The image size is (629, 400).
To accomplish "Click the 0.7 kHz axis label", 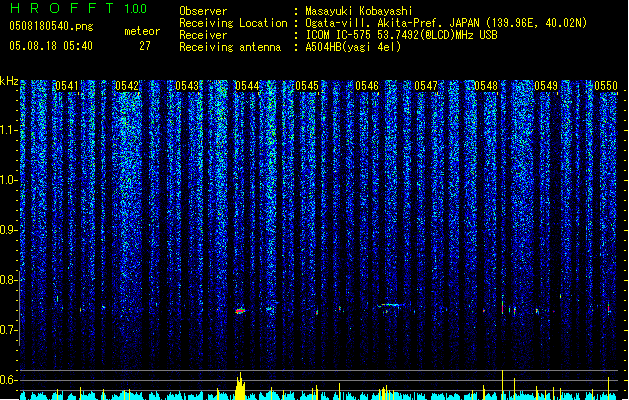I will pyautogui.click(x=8, y=330).
